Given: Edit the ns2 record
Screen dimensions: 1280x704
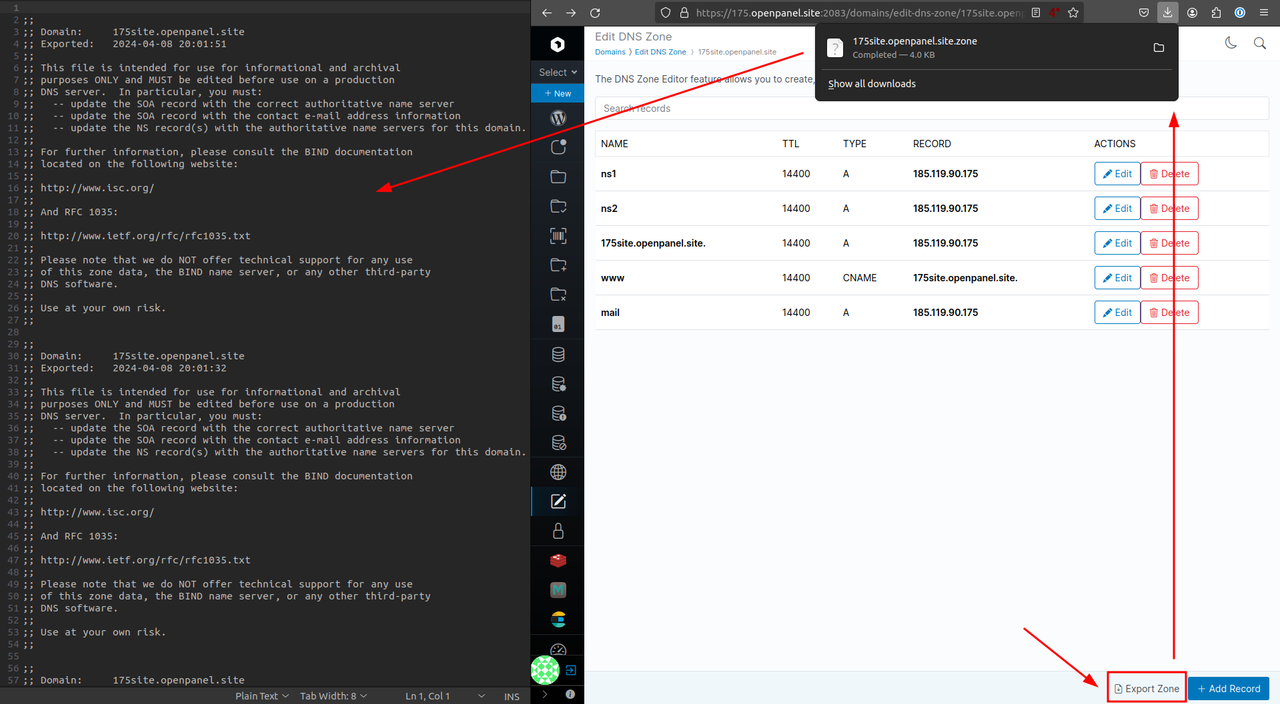Looking at the screenshot, I should (x=1117, y=208).
